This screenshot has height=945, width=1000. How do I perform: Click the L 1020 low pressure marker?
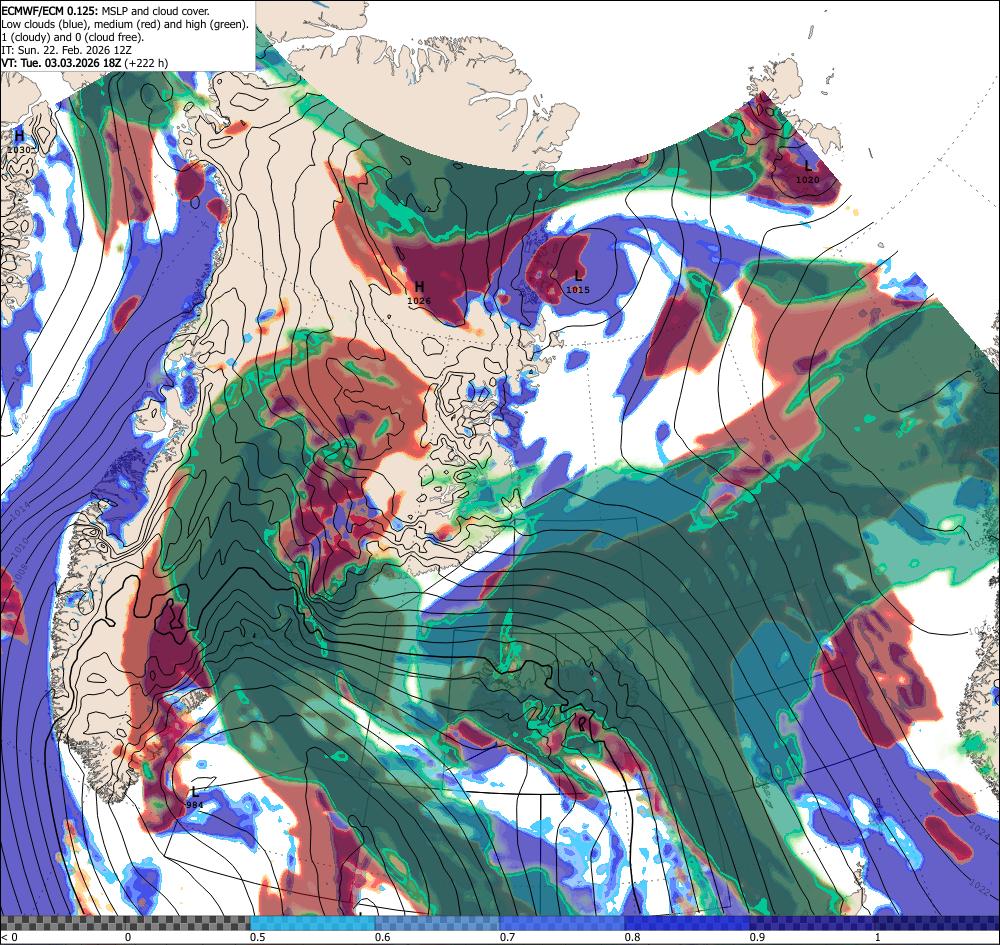point(807,172)
